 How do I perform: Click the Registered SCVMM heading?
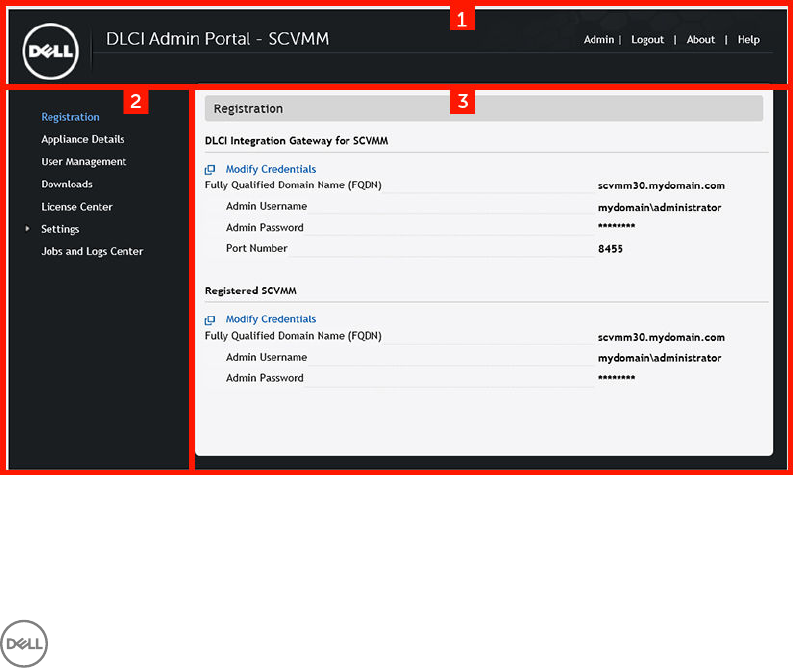(x=251, y=291)
